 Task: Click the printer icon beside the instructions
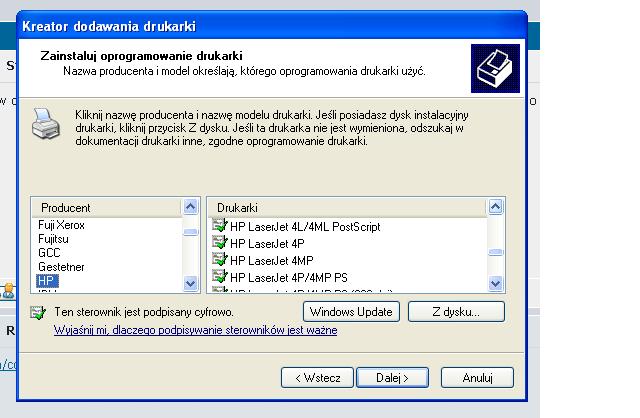pos(46,124)
